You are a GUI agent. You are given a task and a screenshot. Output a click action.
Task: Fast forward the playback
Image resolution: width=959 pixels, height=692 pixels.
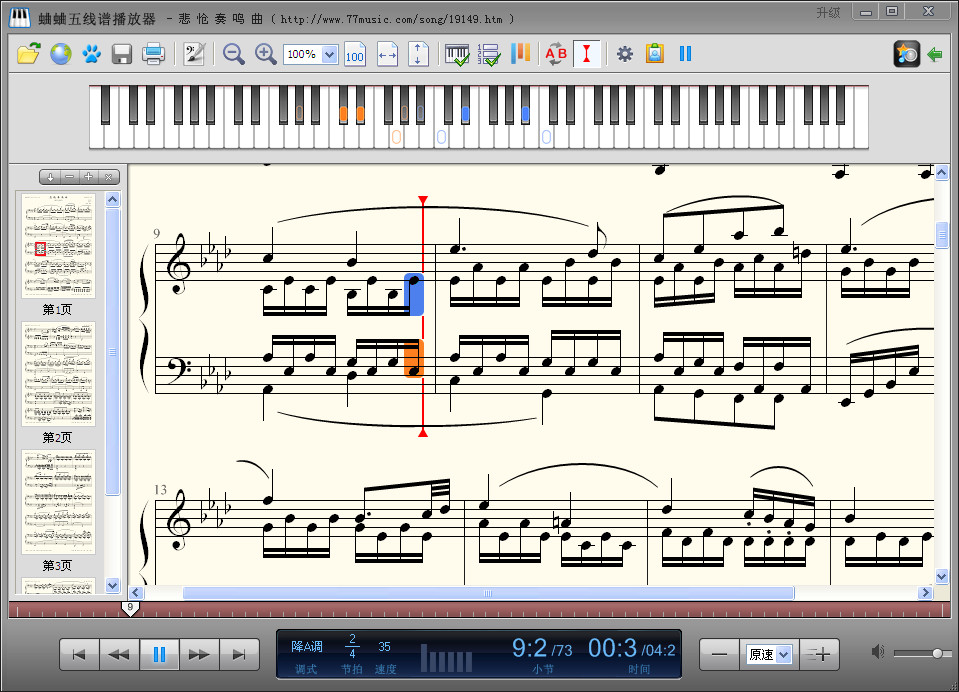pyautogui.click(x=199, y=655)
